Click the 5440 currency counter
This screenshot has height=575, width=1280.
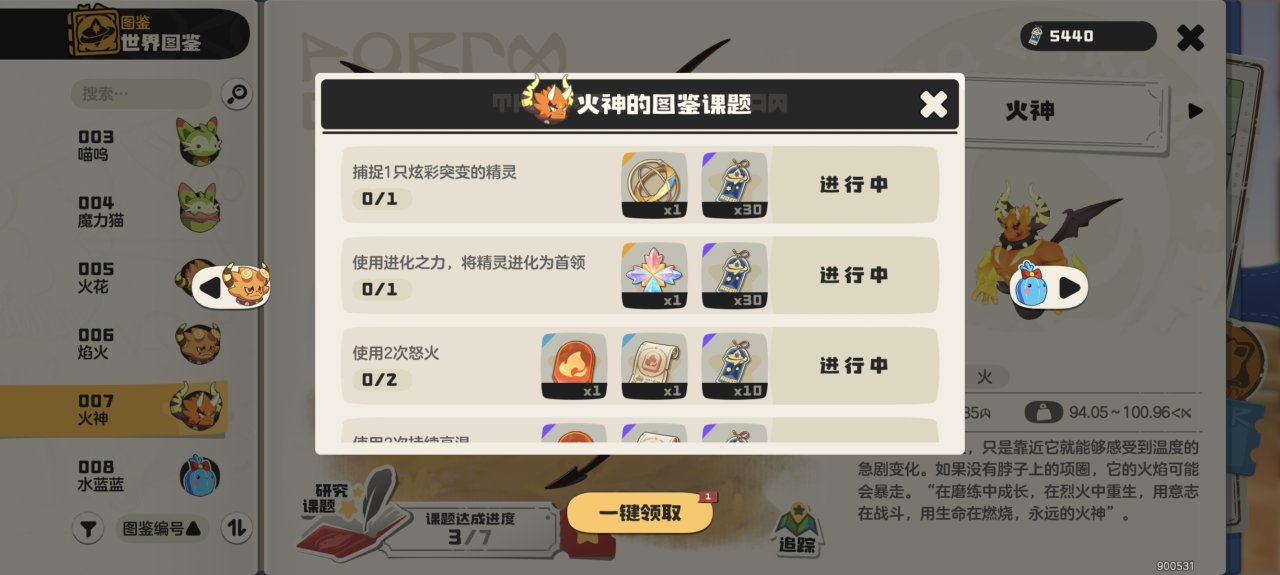pos(1088,36)
